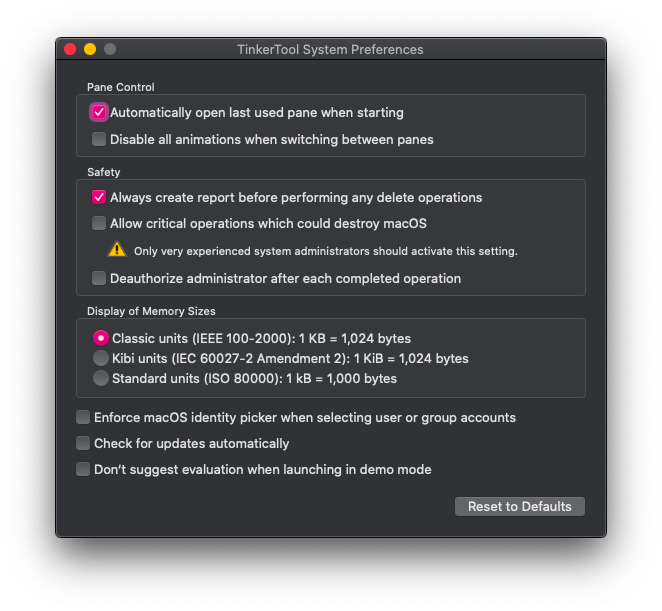Click the experienced system administrators warning text
The height and width of the screenshot is (611, 662).
click(325, 251)
